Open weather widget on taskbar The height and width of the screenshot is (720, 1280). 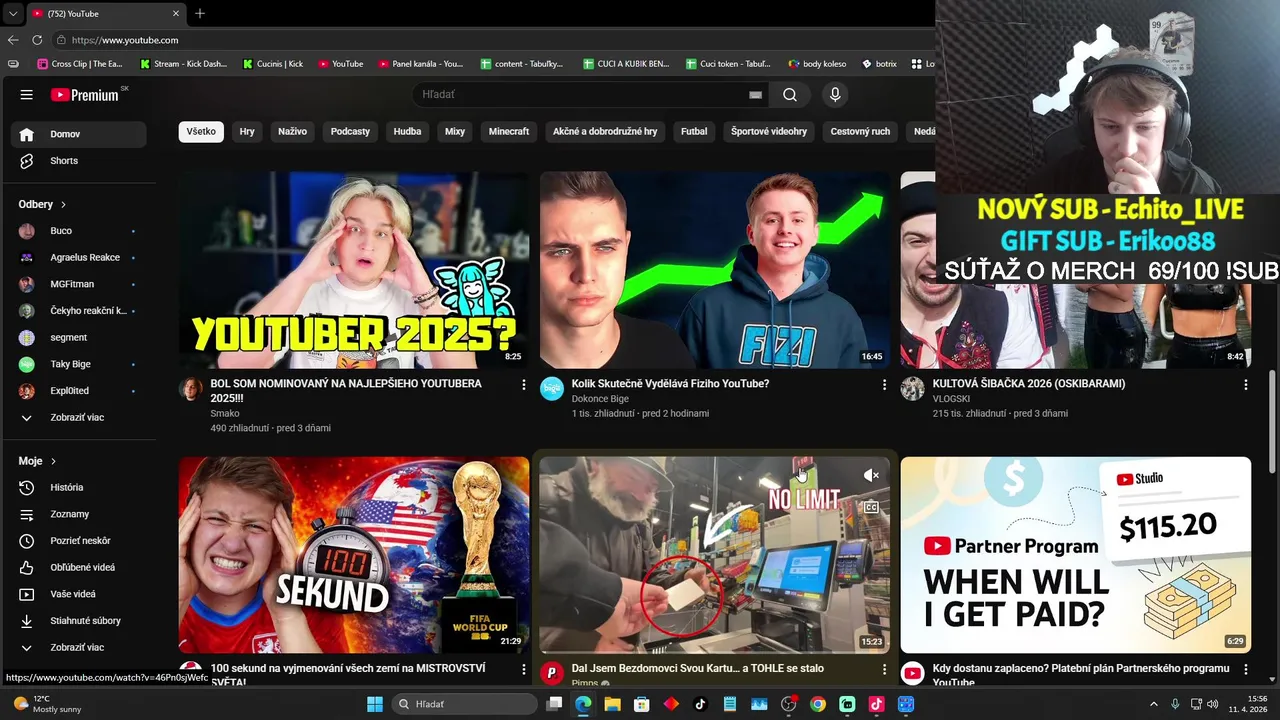[48, 704]
